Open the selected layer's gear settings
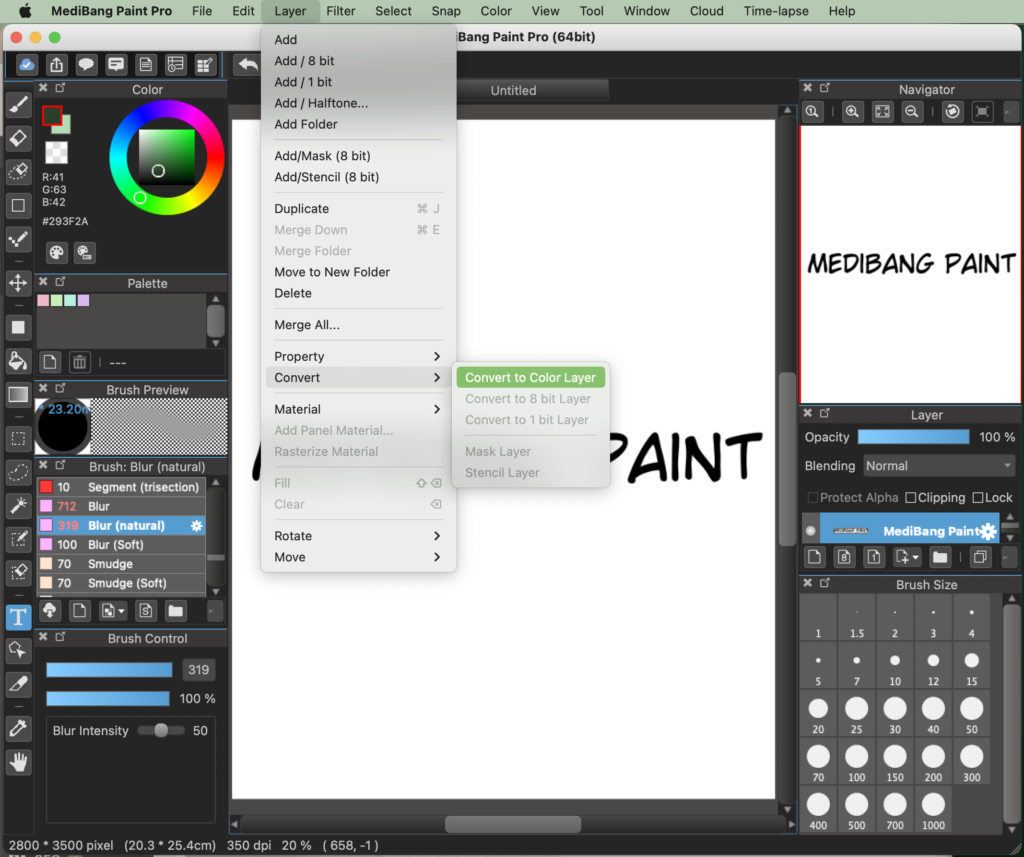Viewport: 1024px width, 857px height. tap(986, 531)
